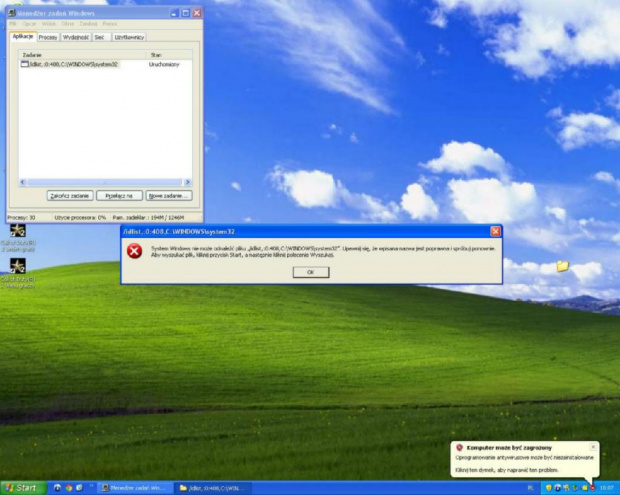Image resolution: width=620 pixels, height=495 pixels.
Task: Click the yellow shield tray icon
Action: (x=549, y=488)
